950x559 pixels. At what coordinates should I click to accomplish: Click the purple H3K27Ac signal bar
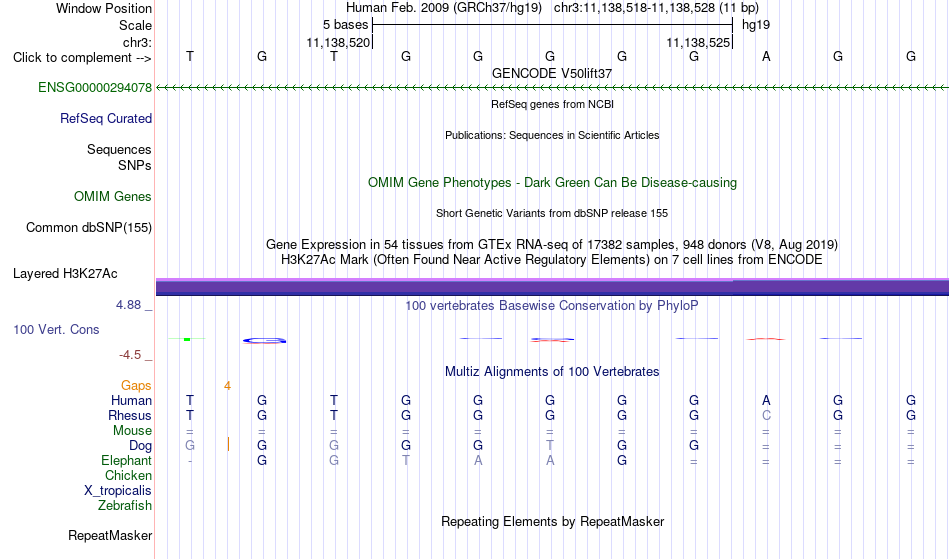(552, 287)
